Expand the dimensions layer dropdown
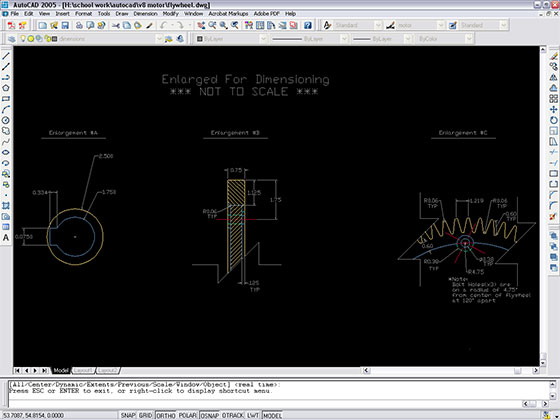 point(159,39)
